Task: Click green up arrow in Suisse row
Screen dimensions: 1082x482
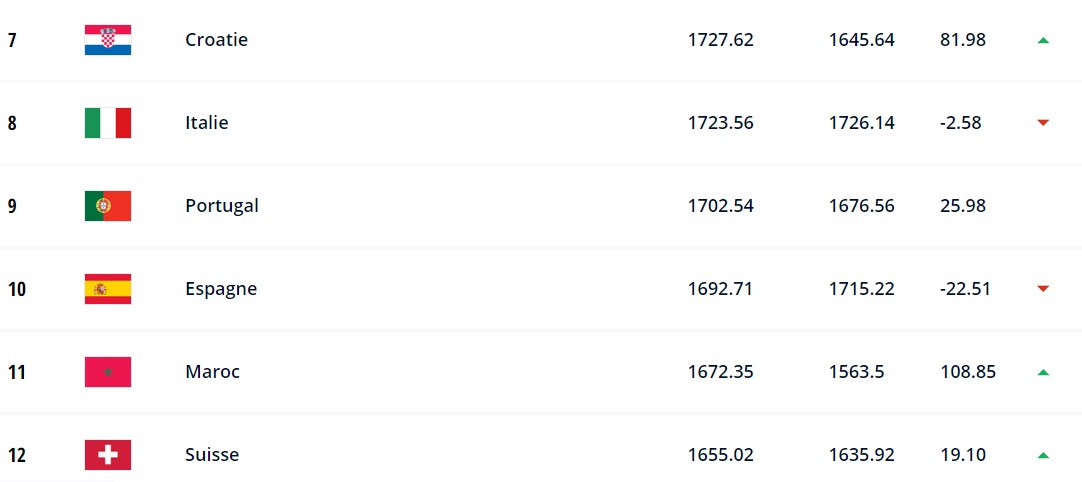Action: pos(1043,455)
